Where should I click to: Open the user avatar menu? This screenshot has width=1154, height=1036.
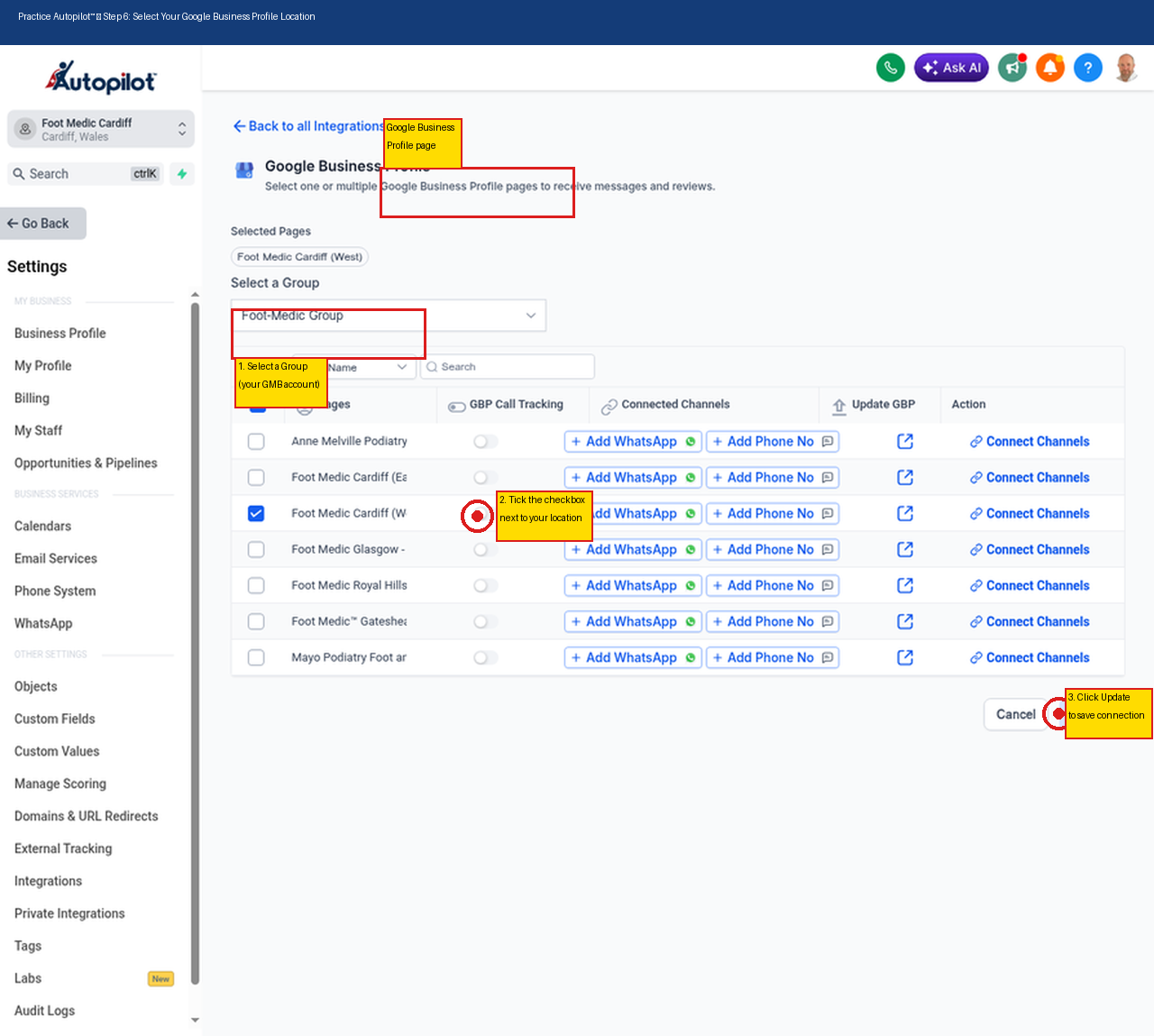[1126, 68]
